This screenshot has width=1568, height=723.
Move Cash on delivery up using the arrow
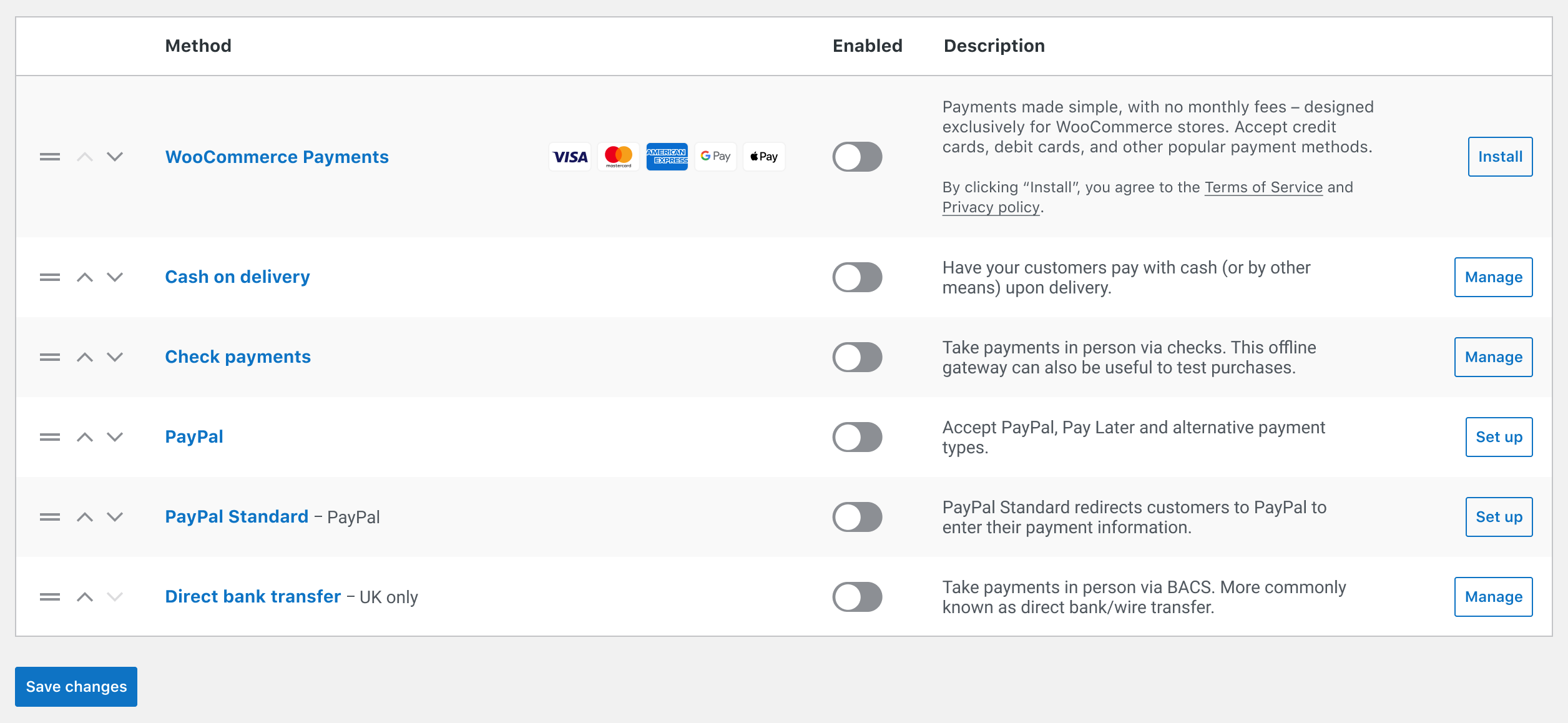(86, 277)
